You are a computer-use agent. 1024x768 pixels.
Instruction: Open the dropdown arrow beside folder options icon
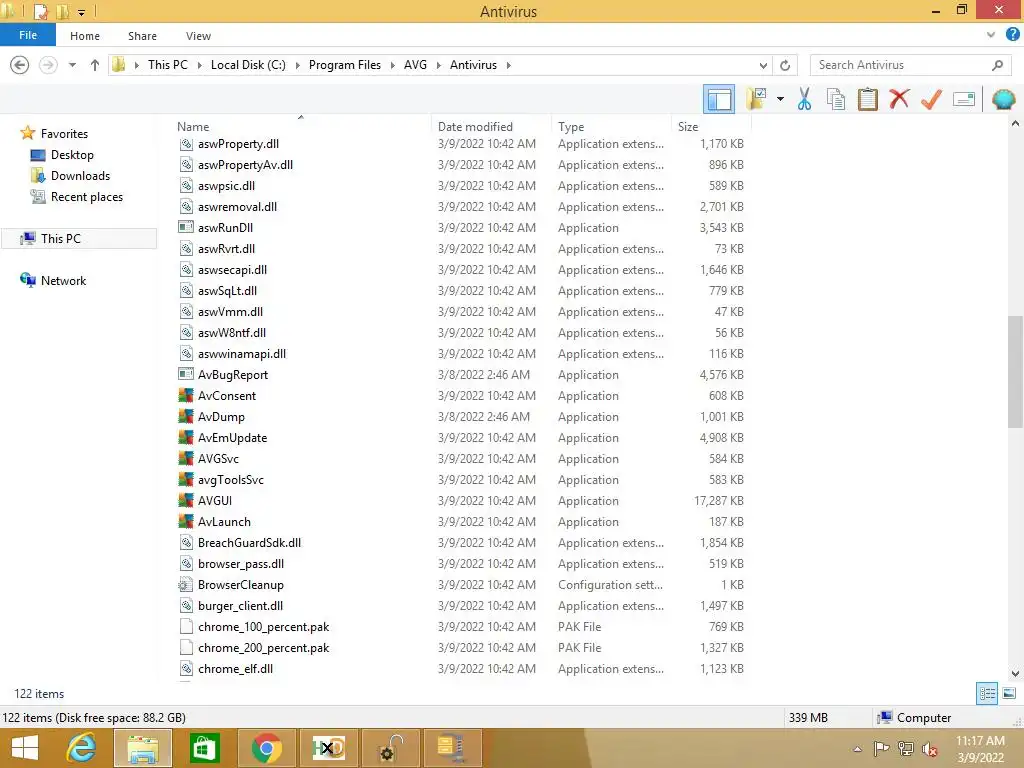click(780, 99)
